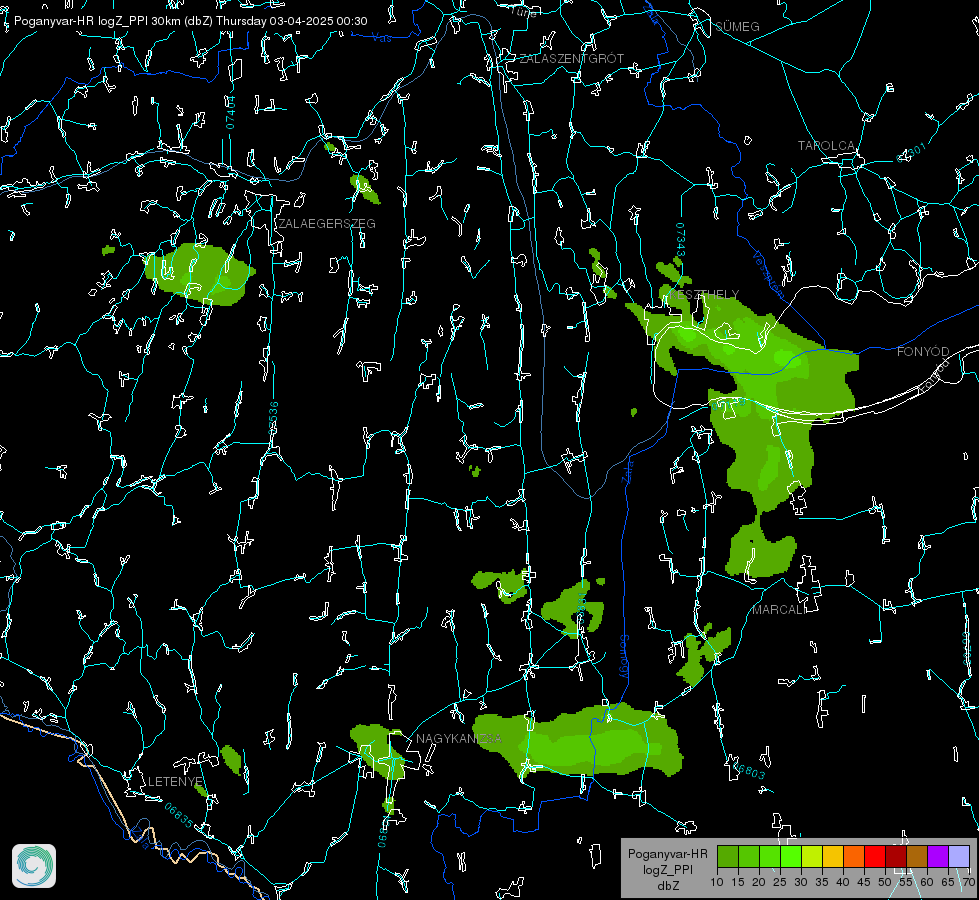The width and height of the screenshot is (979, 900).
Task: Click the SÜMEG city label
Action: click(737, 27)
